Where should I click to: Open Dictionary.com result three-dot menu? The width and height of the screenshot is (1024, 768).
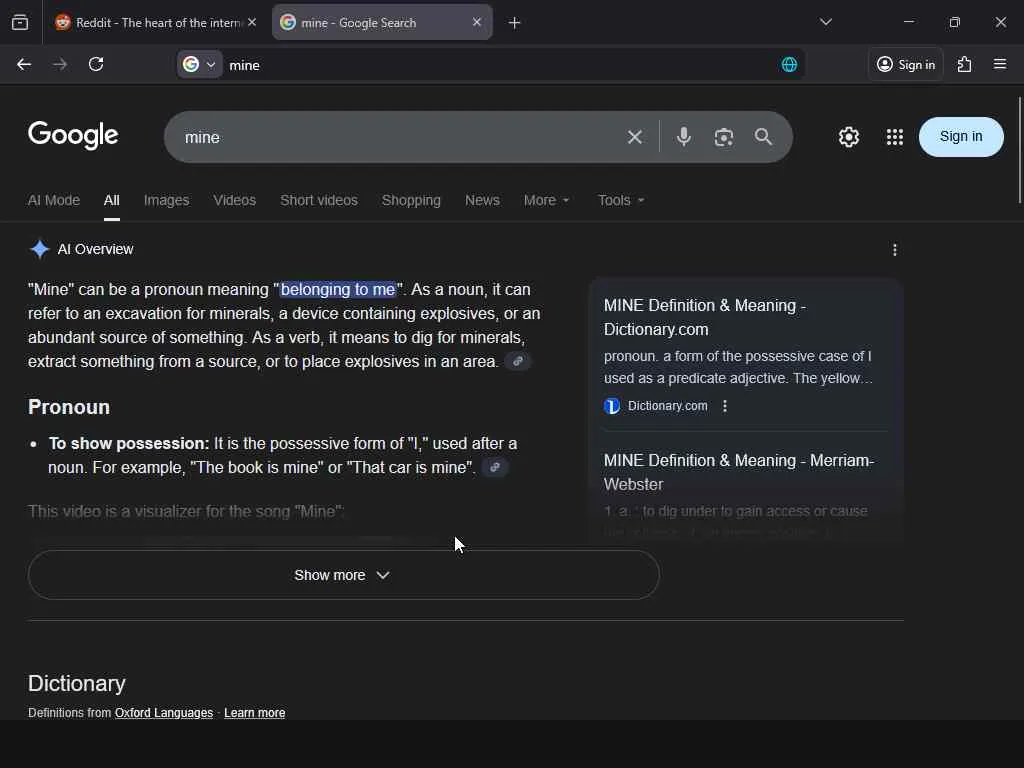point(725,406)
